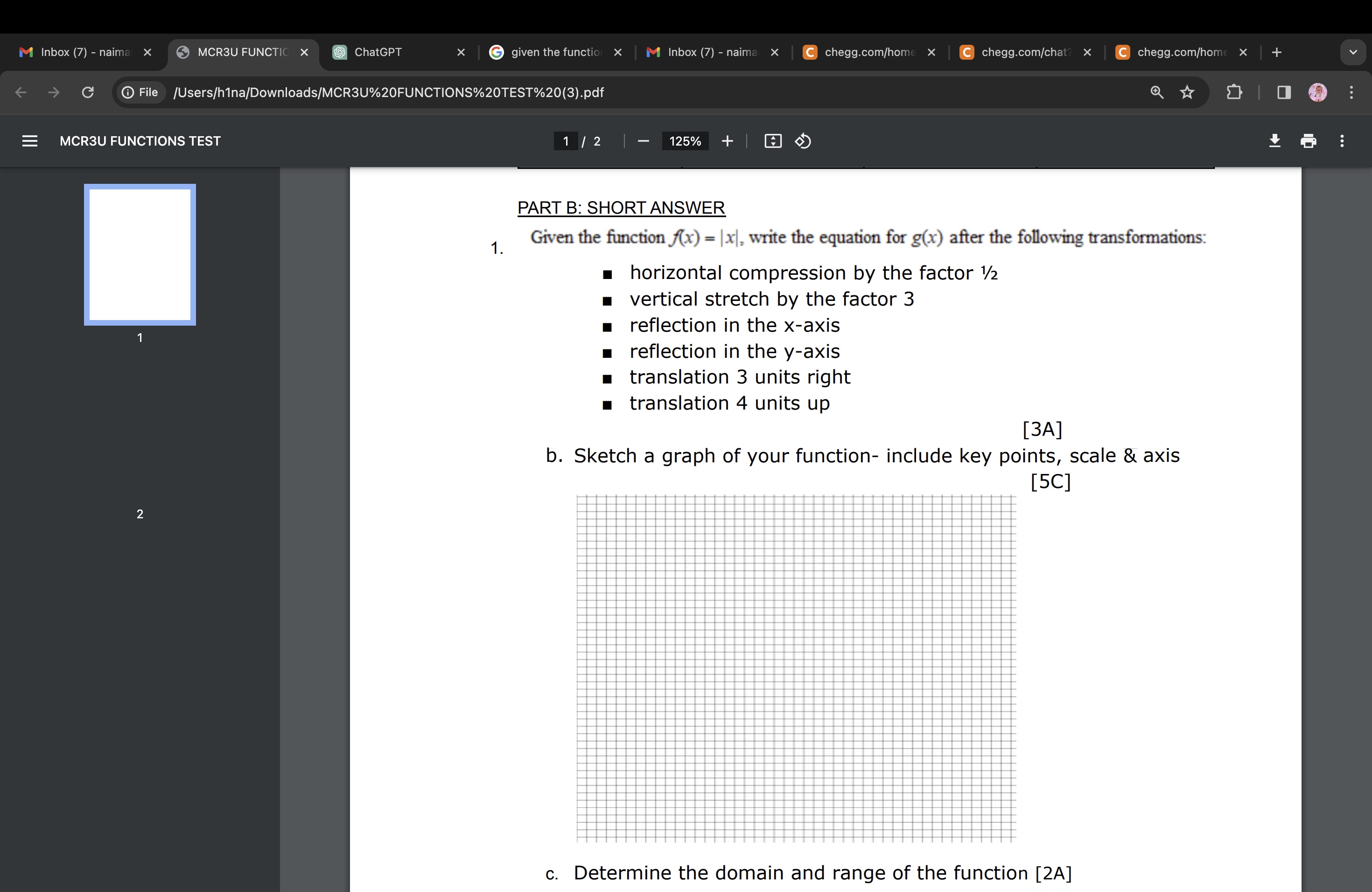1372x892 pixels.
Task: Bookmark this page with the star
Action: [x=1187, y=92]
